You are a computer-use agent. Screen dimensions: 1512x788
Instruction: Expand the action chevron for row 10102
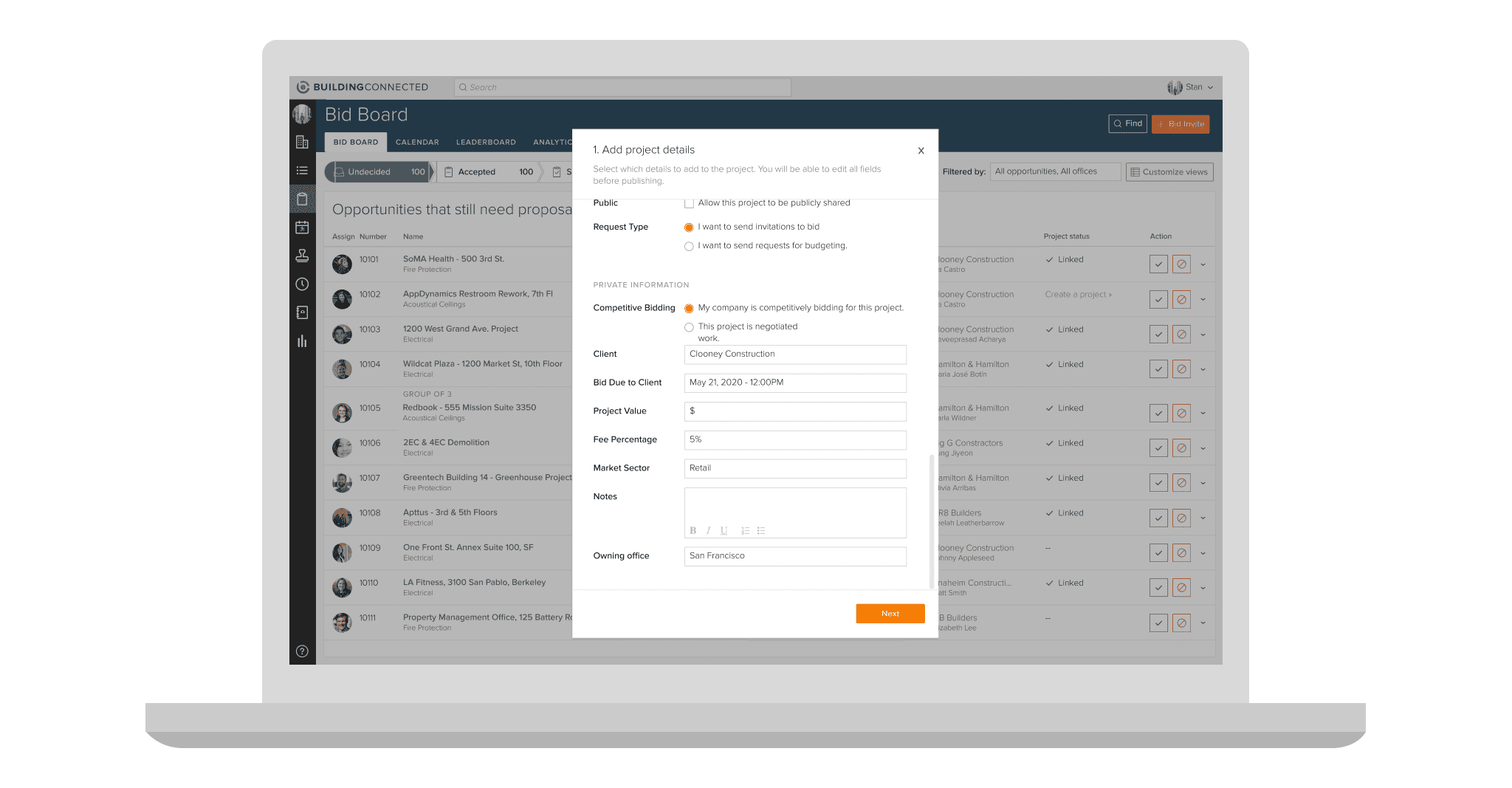[1203, 300]
